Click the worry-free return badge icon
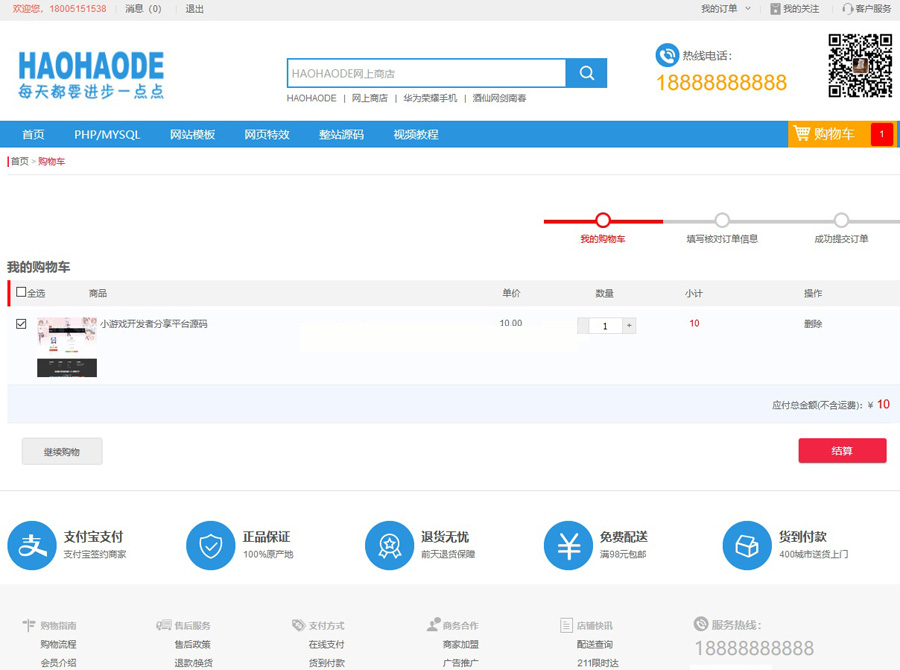The width and height of the screenshot is (900, 670). (x=389, y=545)
